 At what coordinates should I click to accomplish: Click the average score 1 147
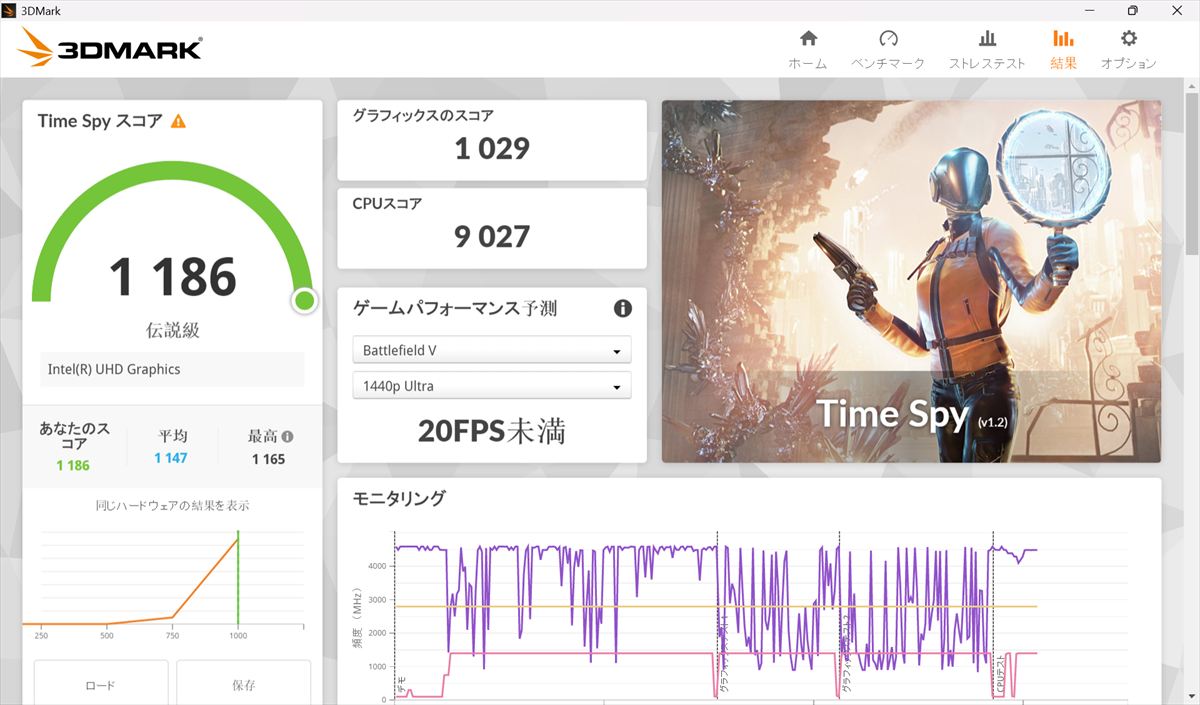(171, 458)
